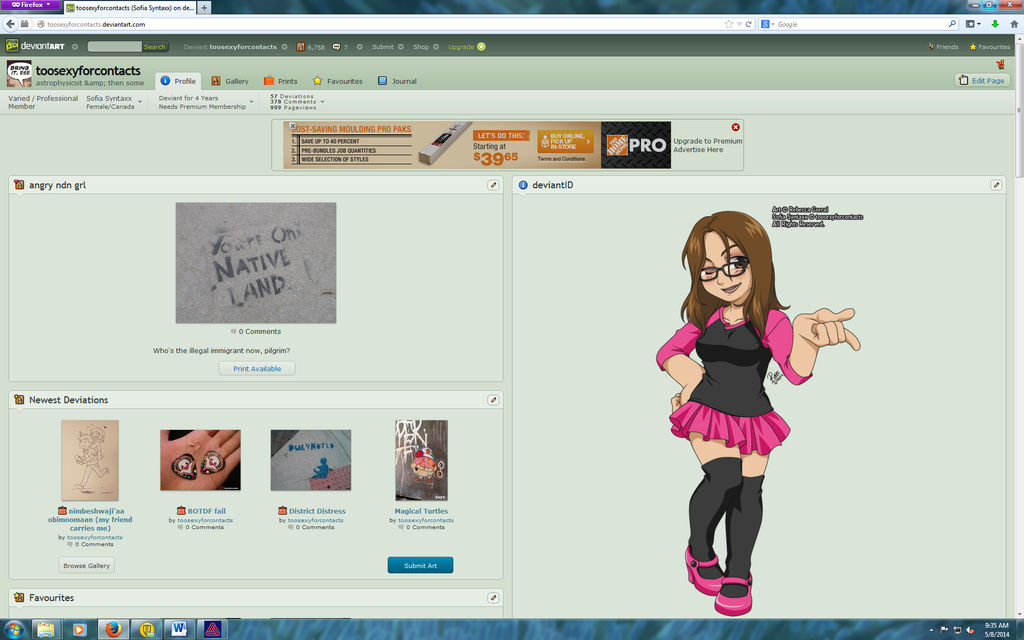1024x640 pixels.
Task: Focus the deviantART search field
Action: tap(114, 46)
